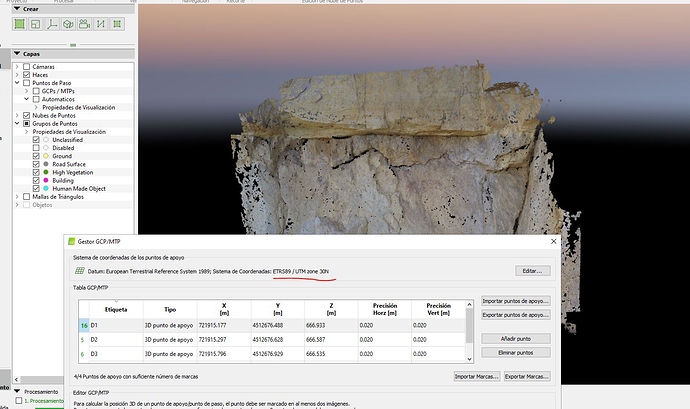Toggle the Cámaras layer checkbox
690x409 pixels.
[x=27, y=67]
